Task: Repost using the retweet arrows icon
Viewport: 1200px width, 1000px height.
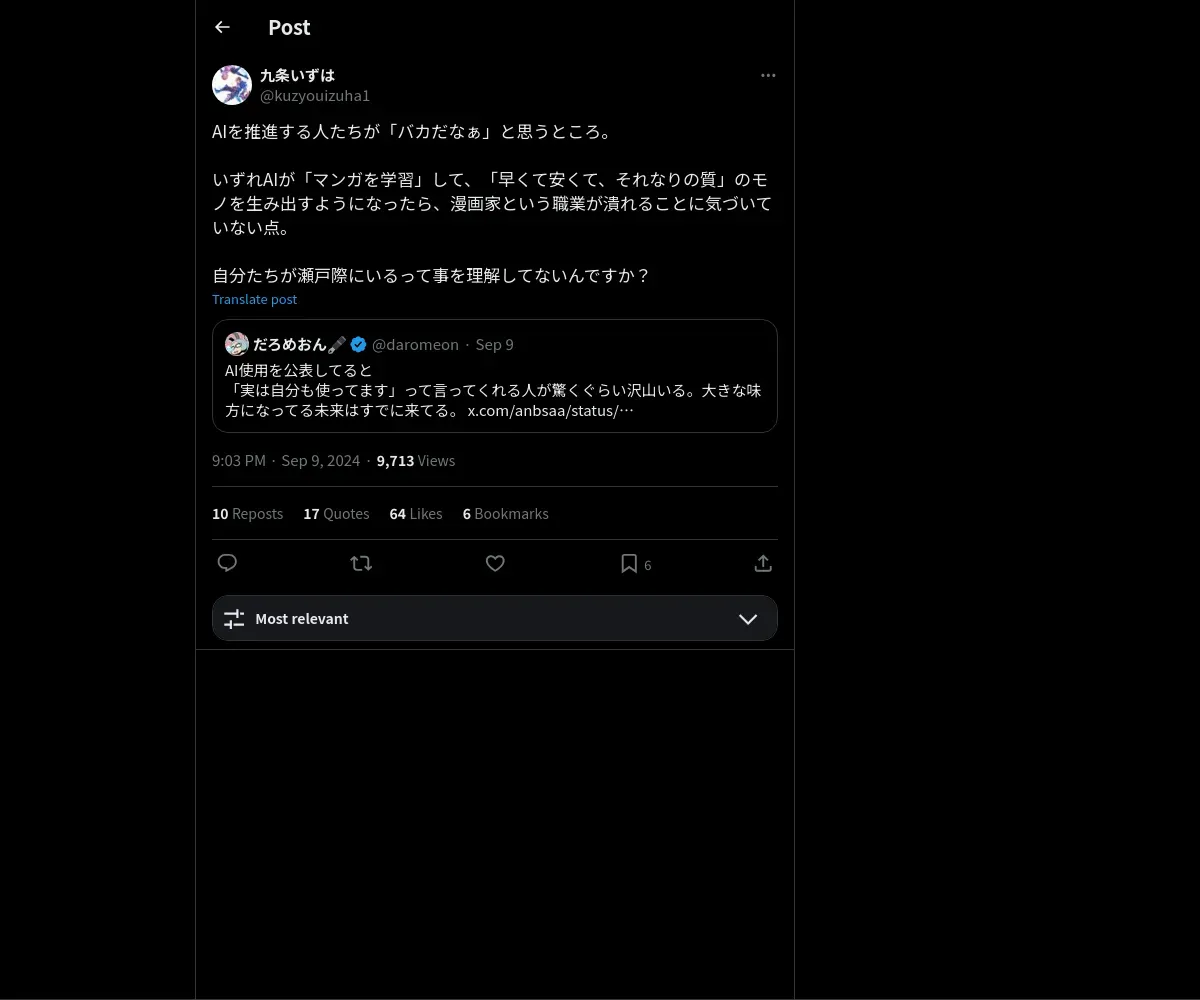Action: [361, 563]
